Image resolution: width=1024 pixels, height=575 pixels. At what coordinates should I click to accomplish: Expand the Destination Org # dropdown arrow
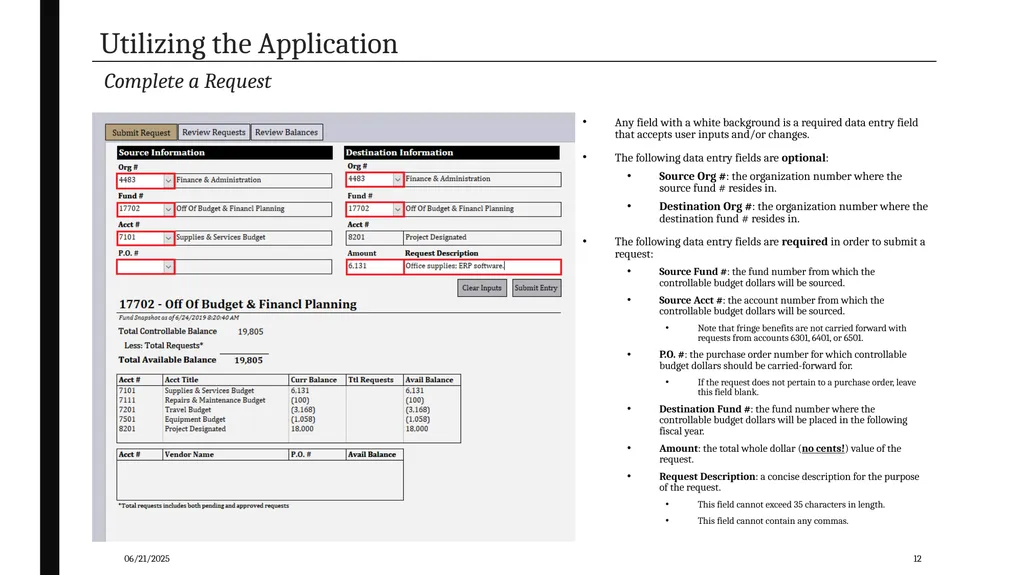[x=397, y=179]
